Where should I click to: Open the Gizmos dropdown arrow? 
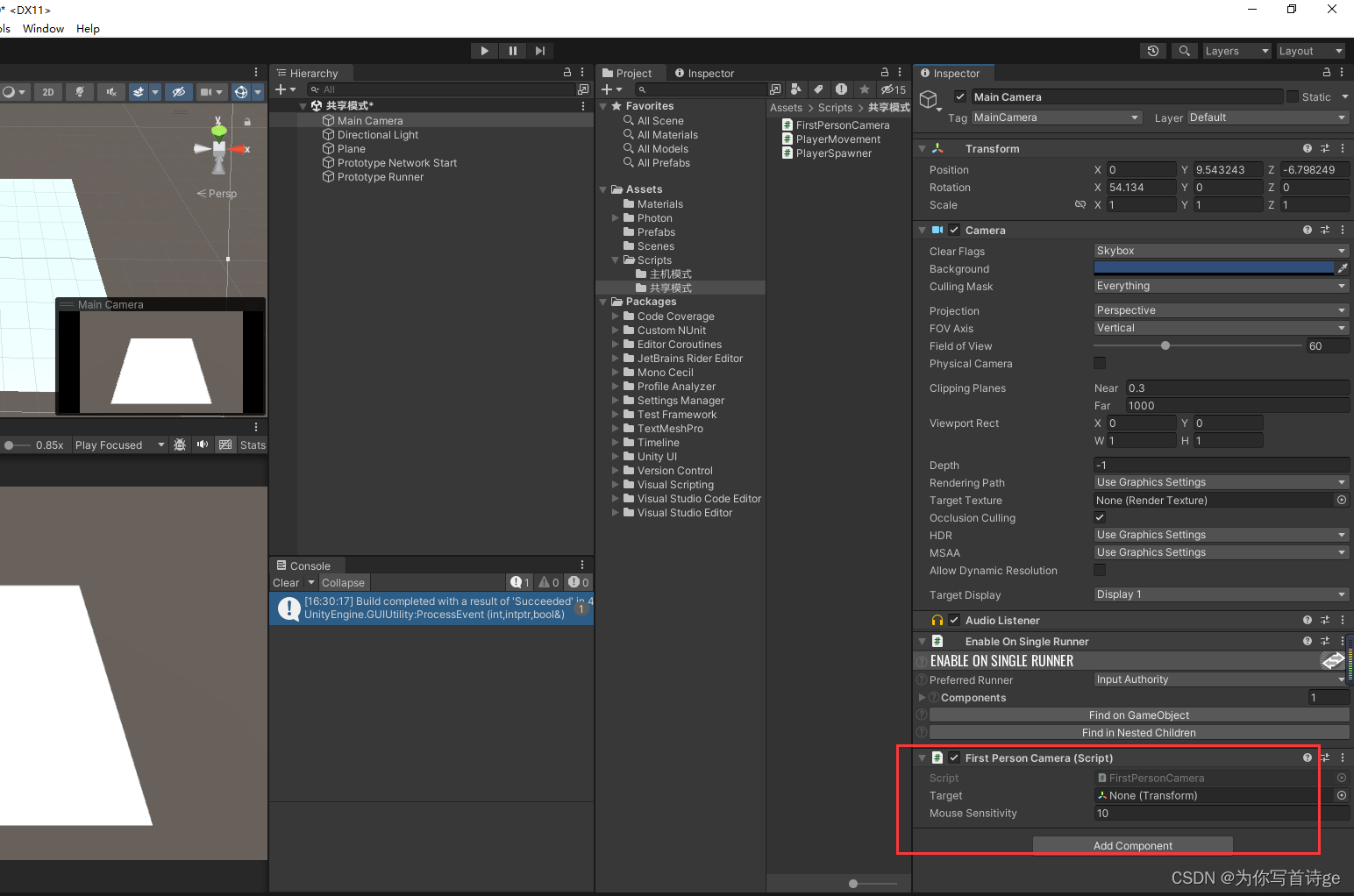tap(258, 92)
